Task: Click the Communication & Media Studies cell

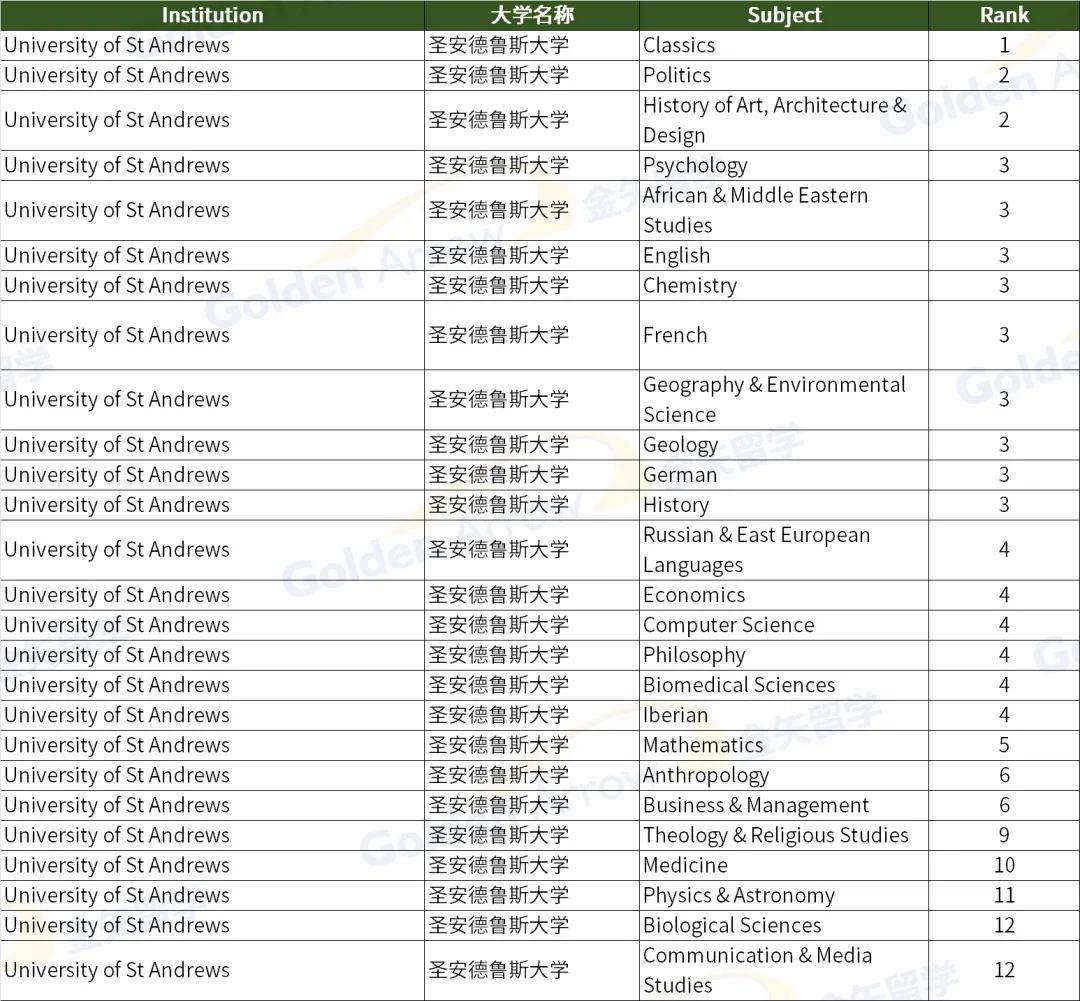Action: 766,970
